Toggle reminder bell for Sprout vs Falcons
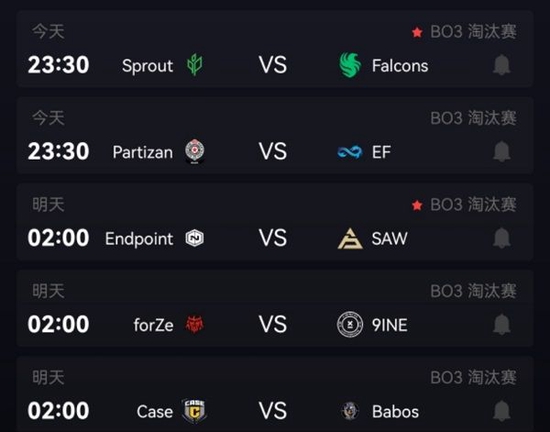The width and height of the screenshot is (550, 432). 502,65
